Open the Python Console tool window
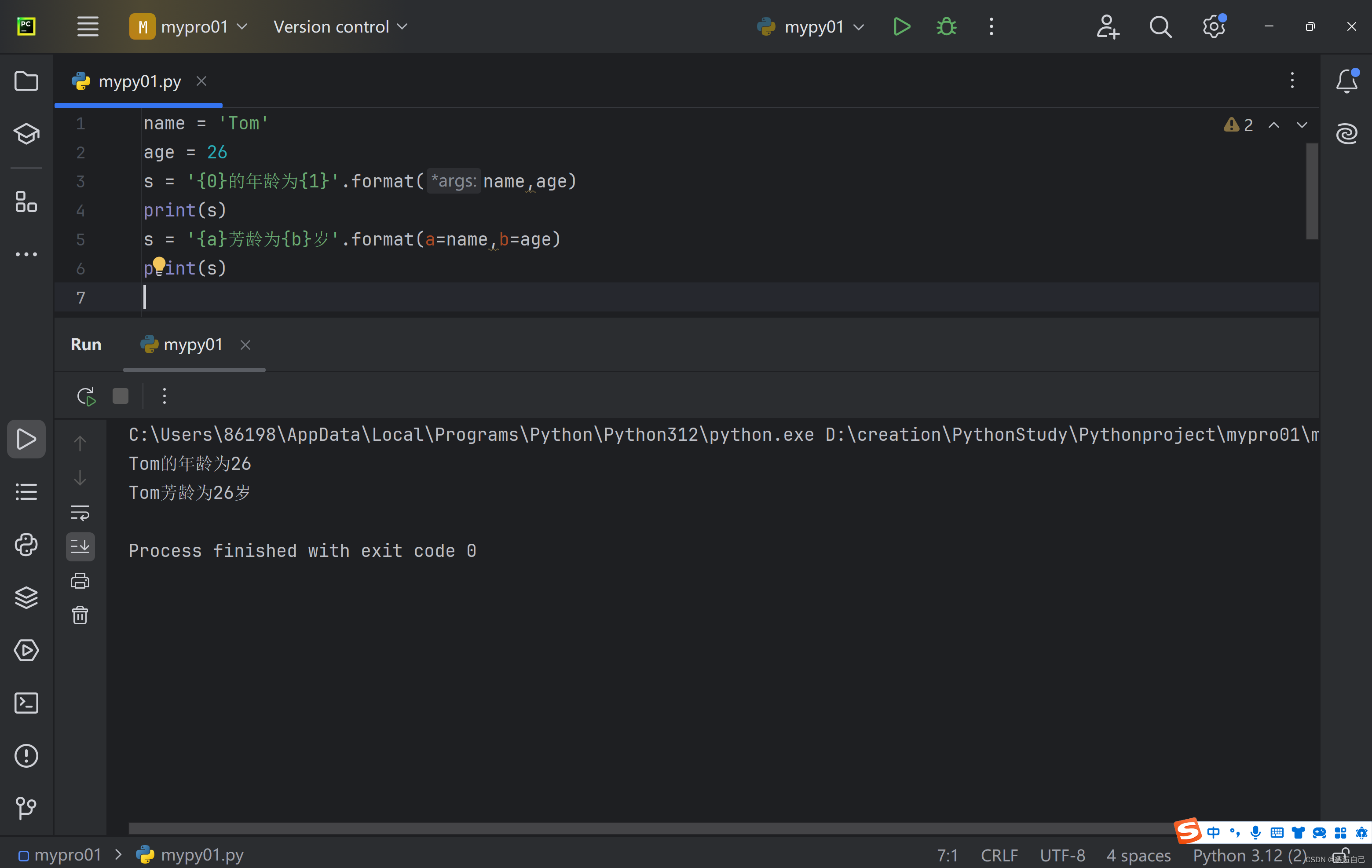 point(26,545)
